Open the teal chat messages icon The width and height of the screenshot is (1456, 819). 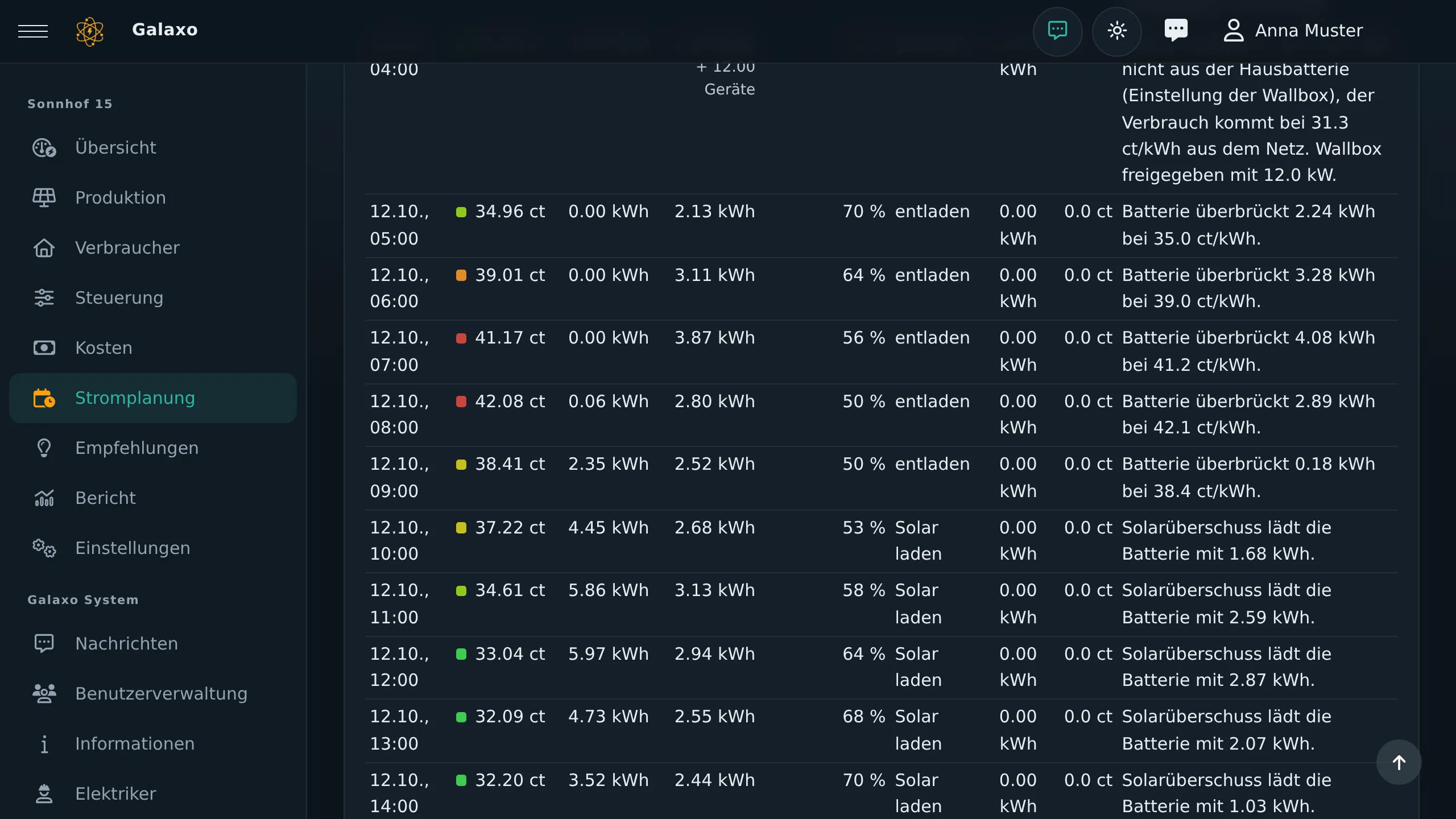[1057, 31]
